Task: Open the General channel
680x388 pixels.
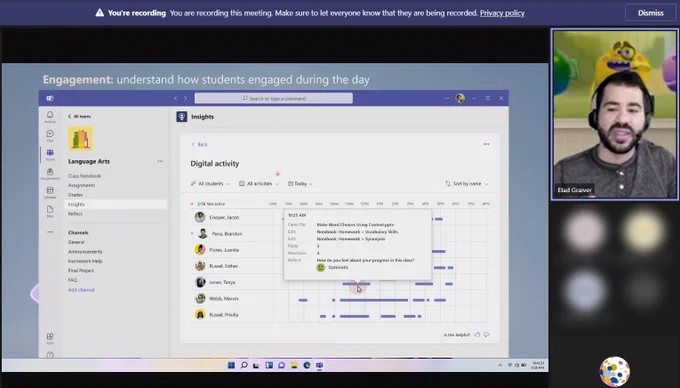Action: point(76,242)
